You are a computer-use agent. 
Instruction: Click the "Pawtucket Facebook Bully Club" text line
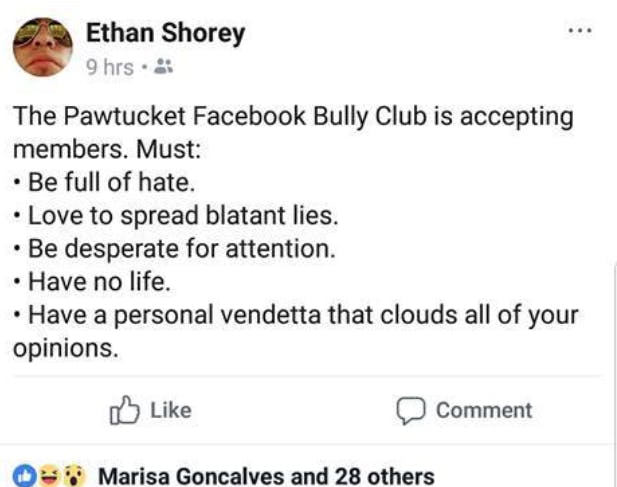click(293, 117)
